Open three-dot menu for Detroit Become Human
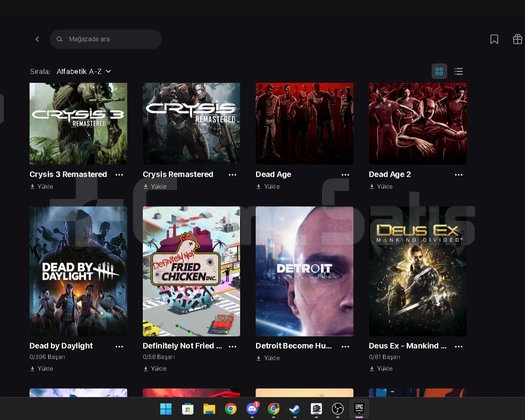This screenshot has width=525, height=420. point(345,346)
